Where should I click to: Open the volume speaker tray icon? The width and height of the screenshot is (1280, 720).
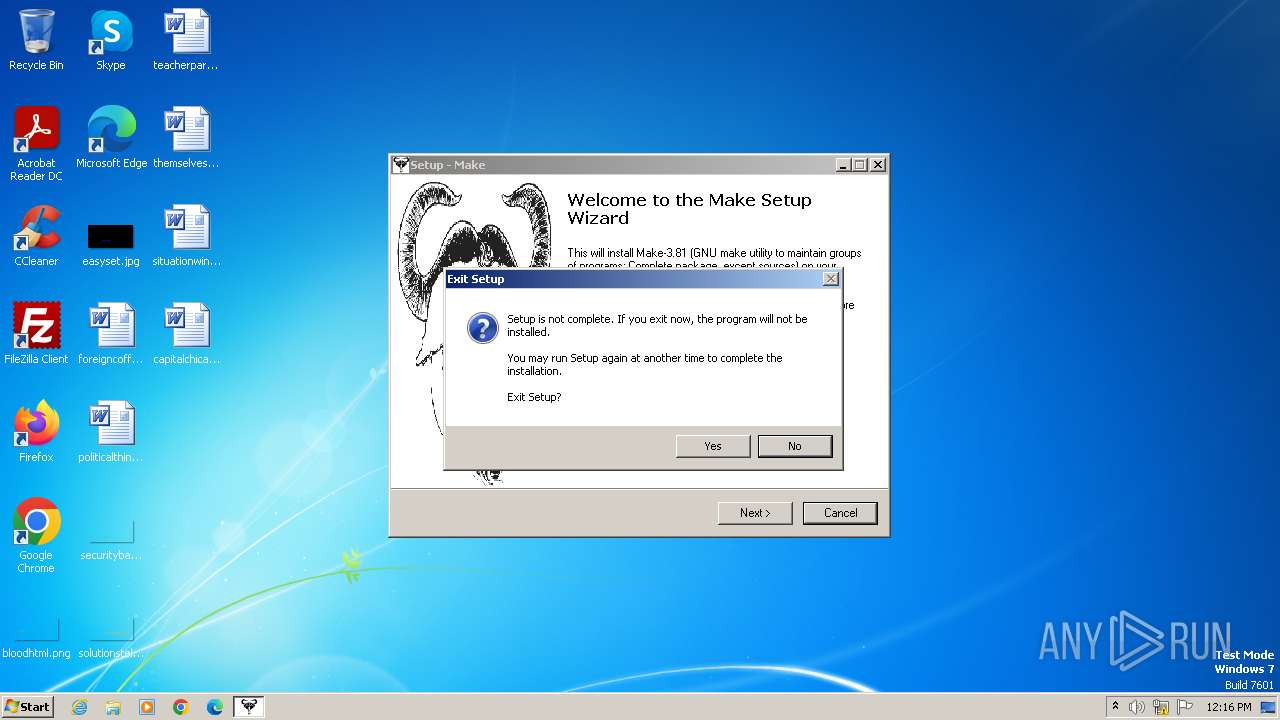click(1137, 707)
